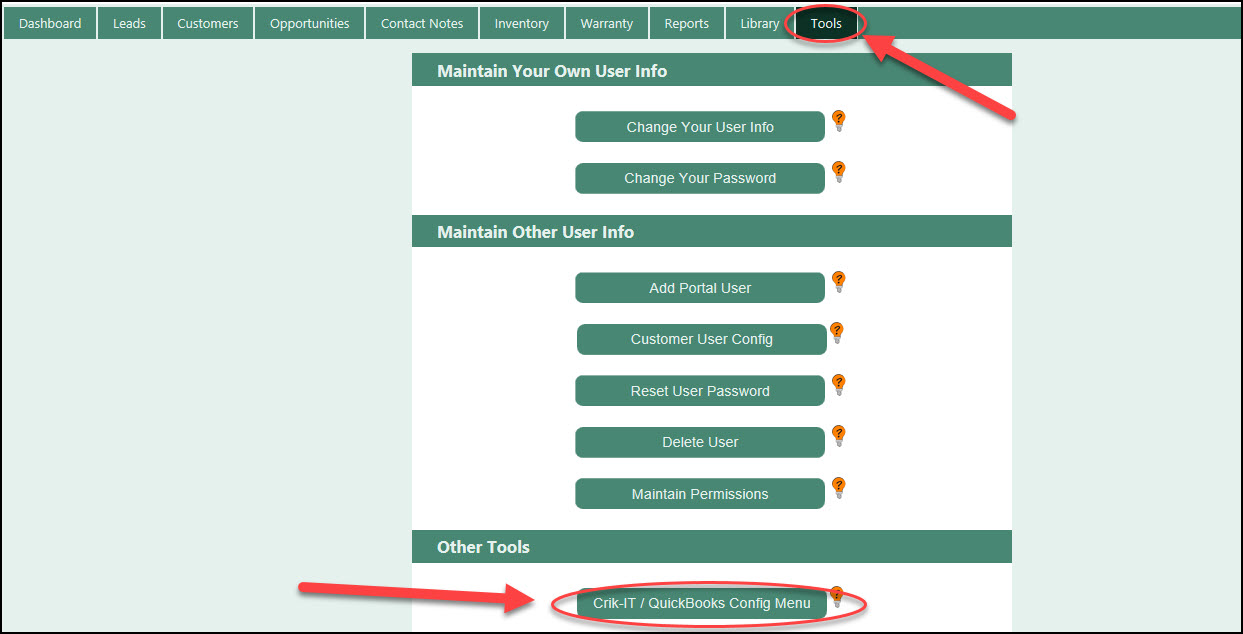Open the Warranty tab

tap(607, 23)
